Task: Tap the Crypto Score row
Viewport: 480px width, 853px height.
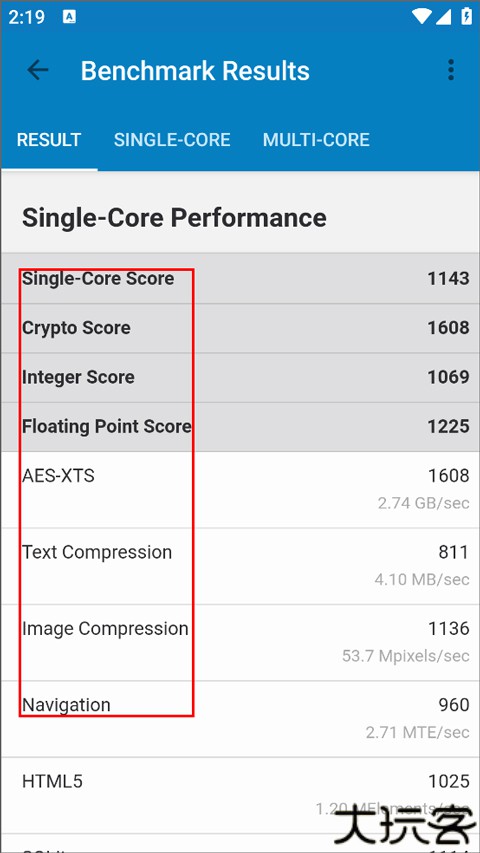Action: 240,328
